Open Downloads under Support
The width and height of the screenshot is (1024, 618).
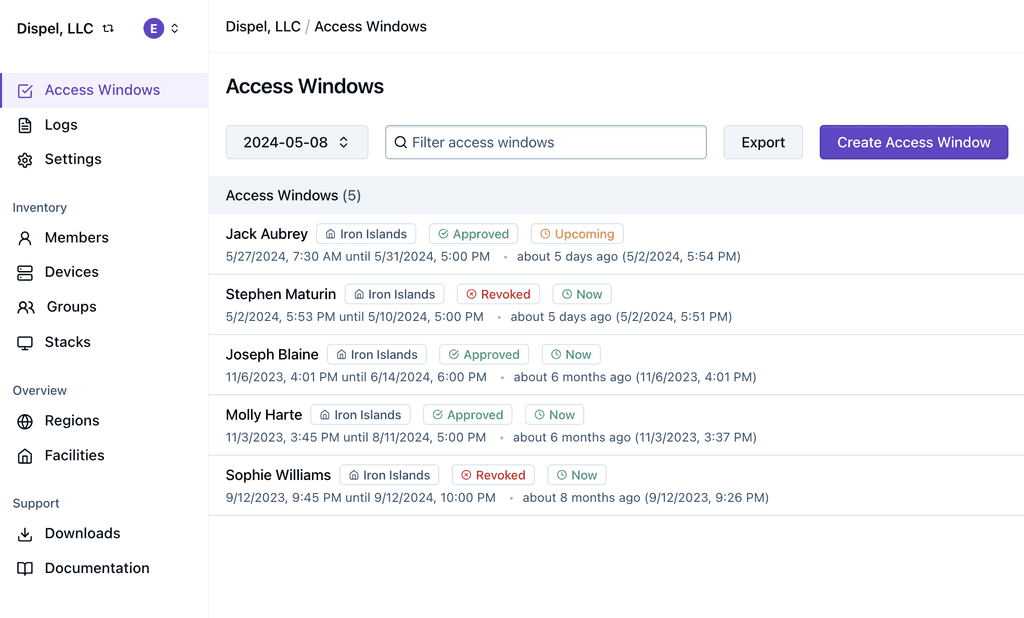(82, 534)
